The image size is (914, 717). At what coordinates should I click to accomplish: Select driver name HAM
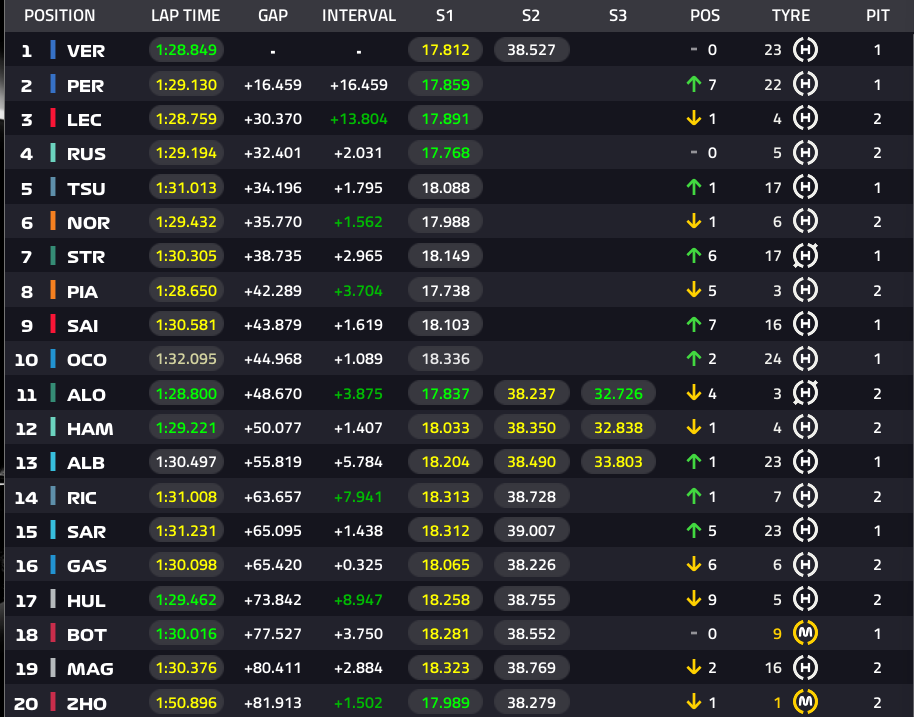coord(90,428)
